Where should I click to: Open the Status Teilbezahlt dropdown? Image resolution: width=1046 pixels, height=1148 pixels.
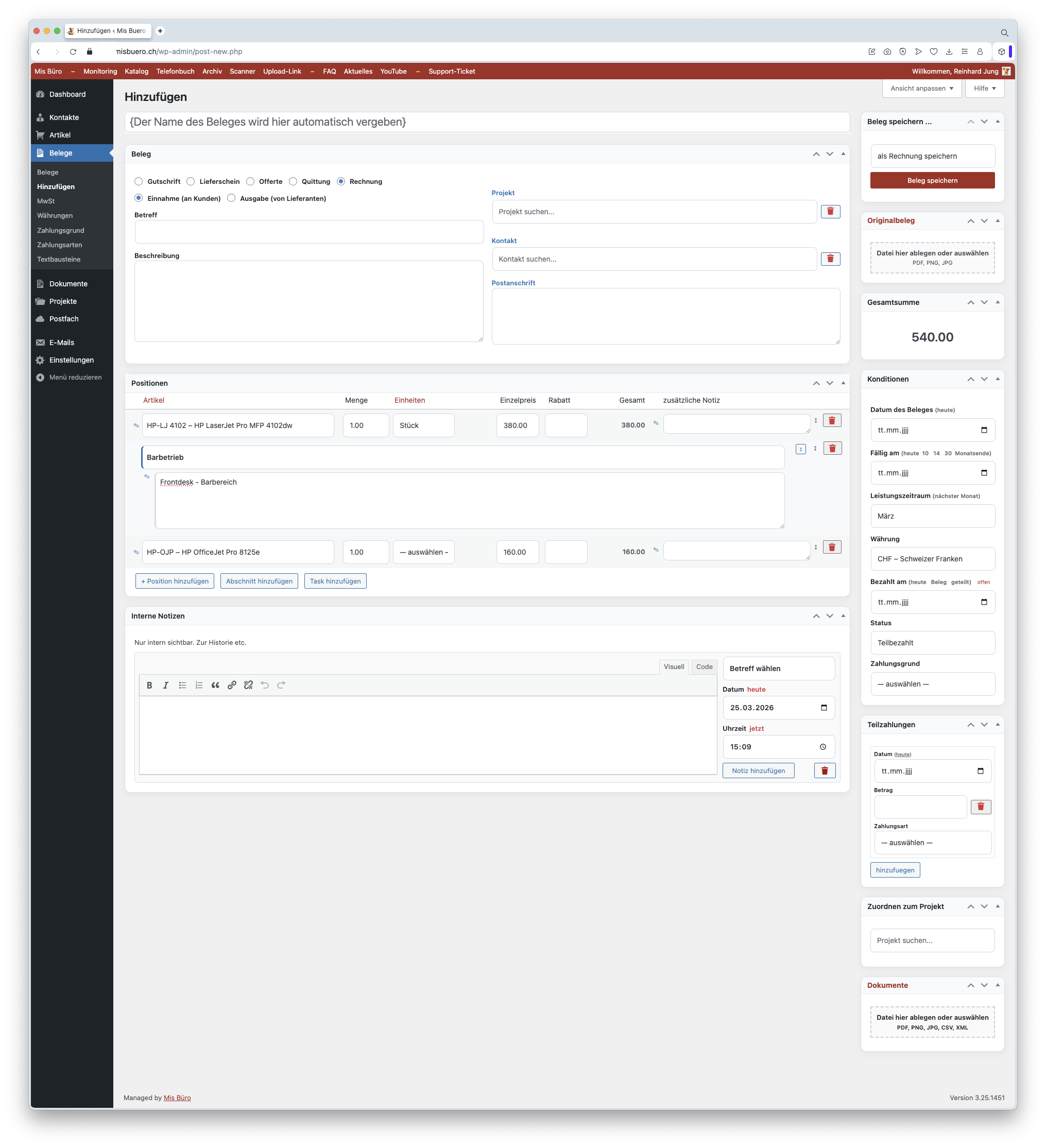click(932, 642)
